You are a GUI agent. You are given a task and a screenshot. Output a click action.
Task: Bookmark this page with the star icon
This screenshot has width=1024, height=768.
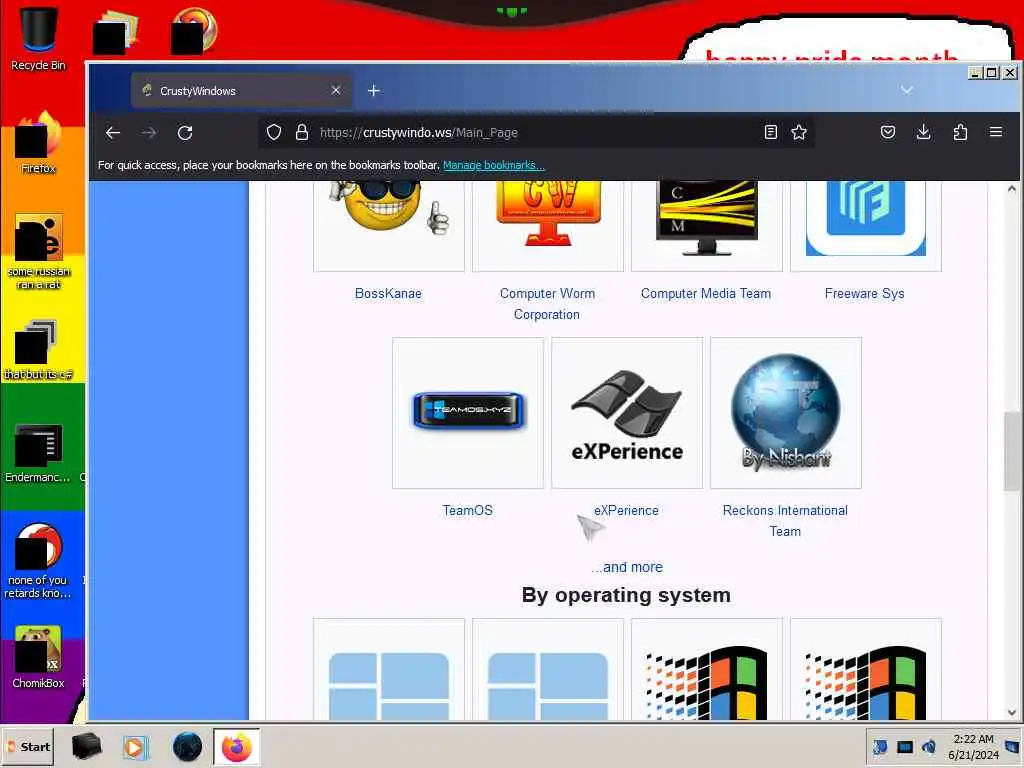point(799,133)
